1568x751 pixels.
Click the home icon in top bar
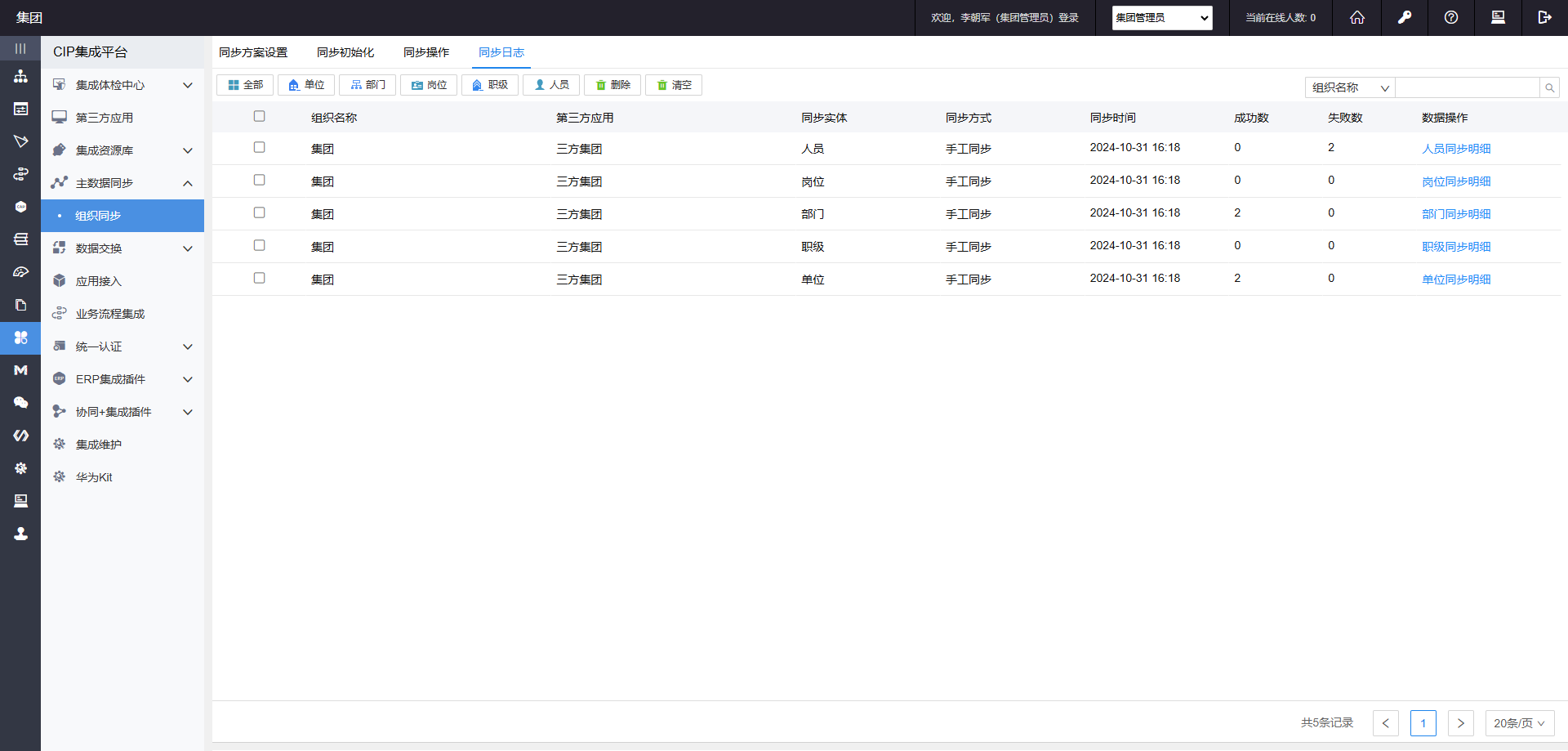click(x=1356, y=17)
